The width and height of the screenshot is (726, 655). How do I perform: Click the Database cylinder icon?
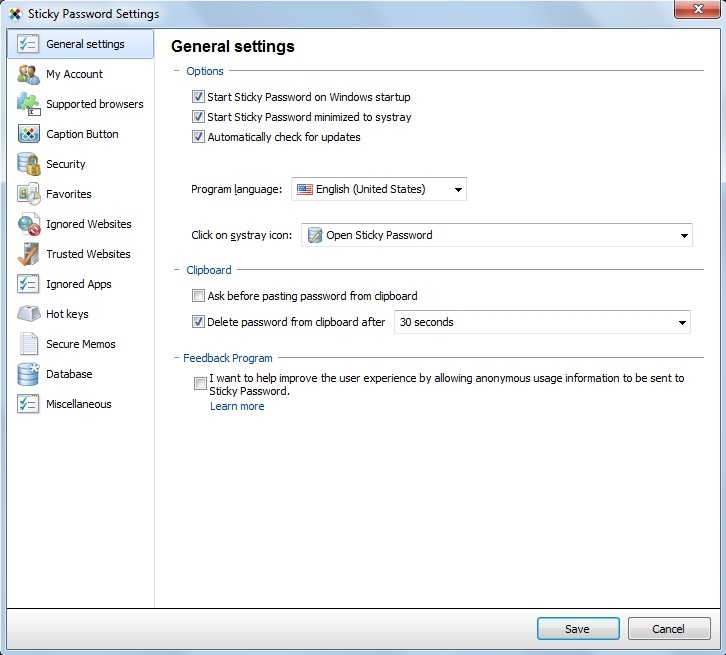coord(28,374)
